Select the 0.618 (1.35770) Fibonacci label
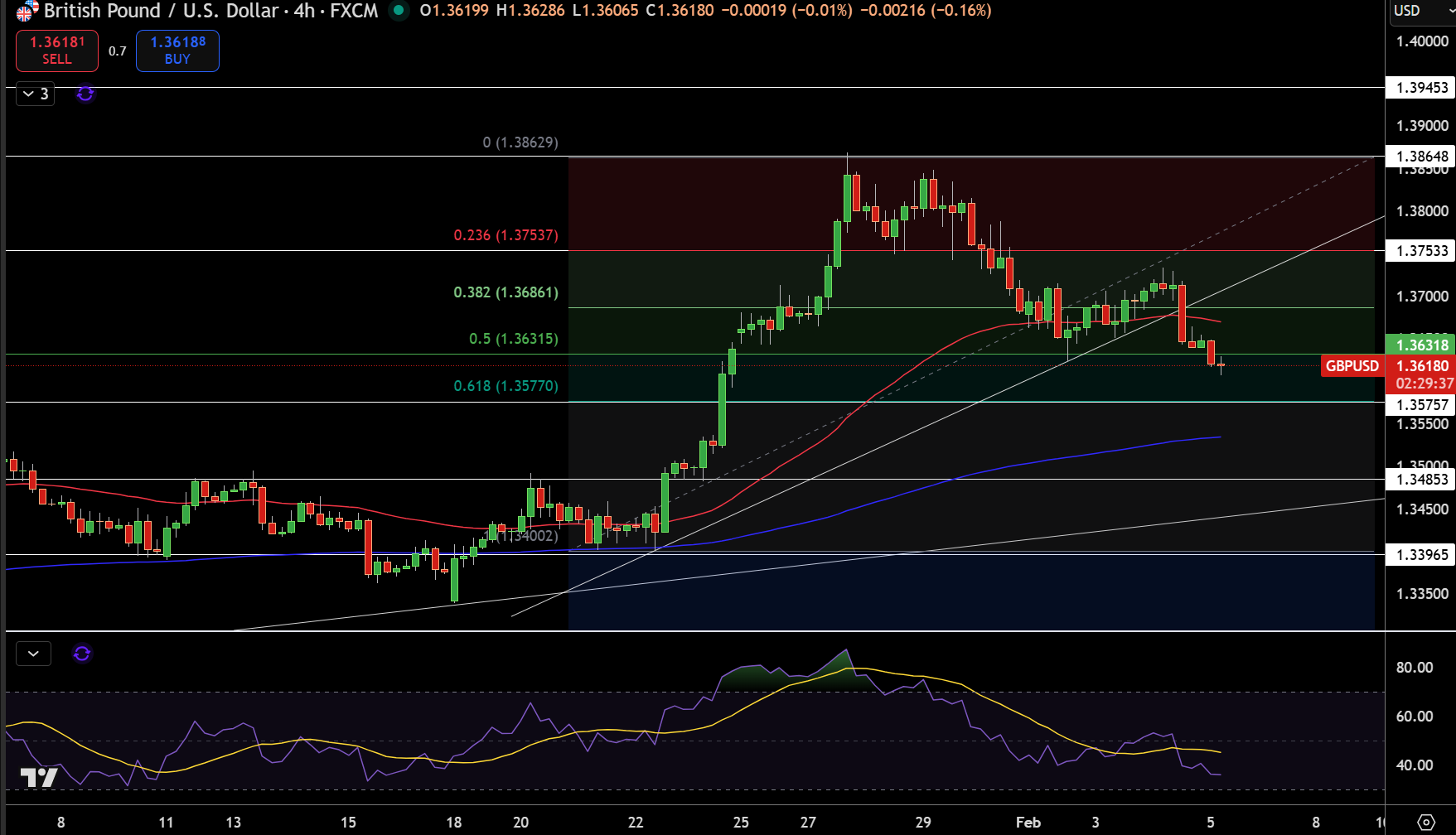The image size is (1456, 835). pos(505,386)
